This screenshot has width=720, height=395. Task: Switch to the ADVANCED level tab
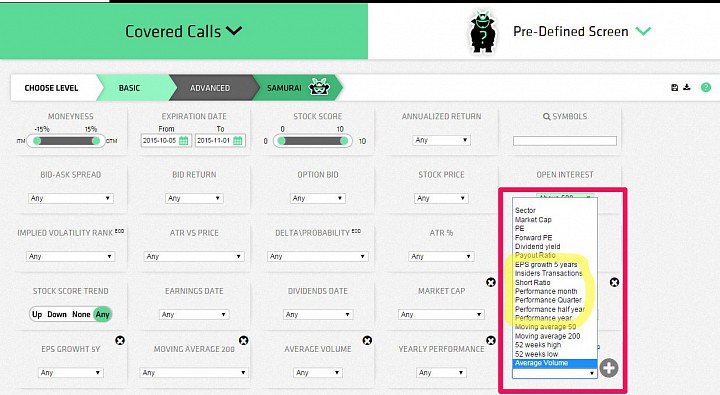(210, 88)
